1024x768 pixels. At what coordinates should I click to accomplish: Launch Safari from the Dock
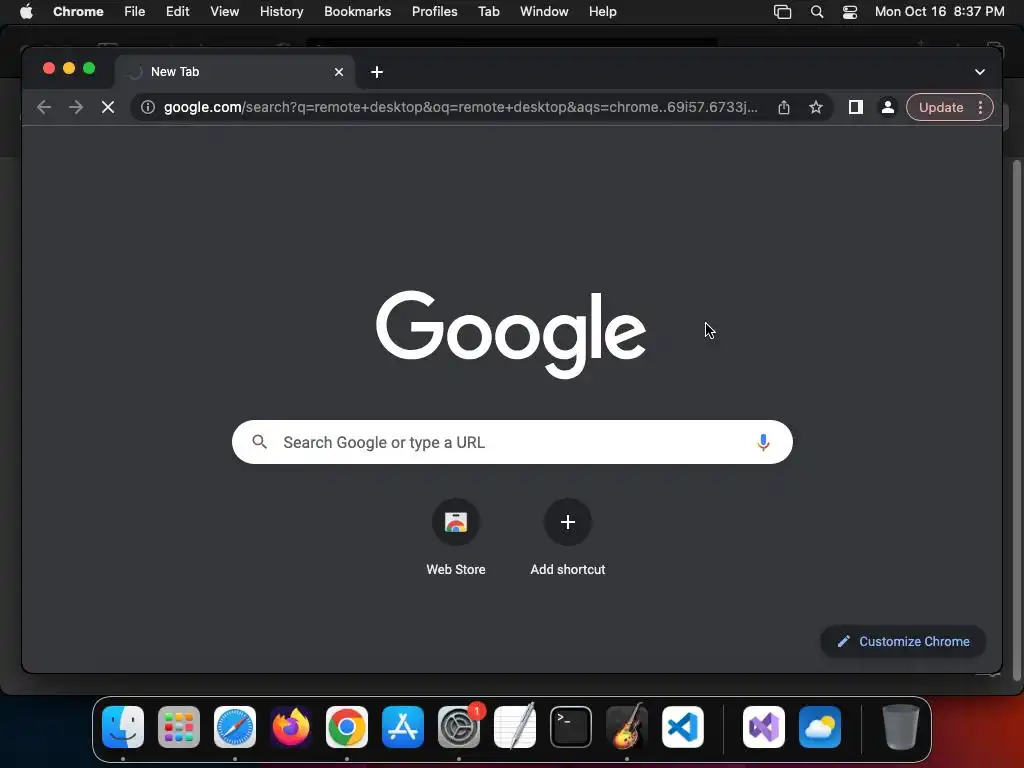(x=235, y=727)
